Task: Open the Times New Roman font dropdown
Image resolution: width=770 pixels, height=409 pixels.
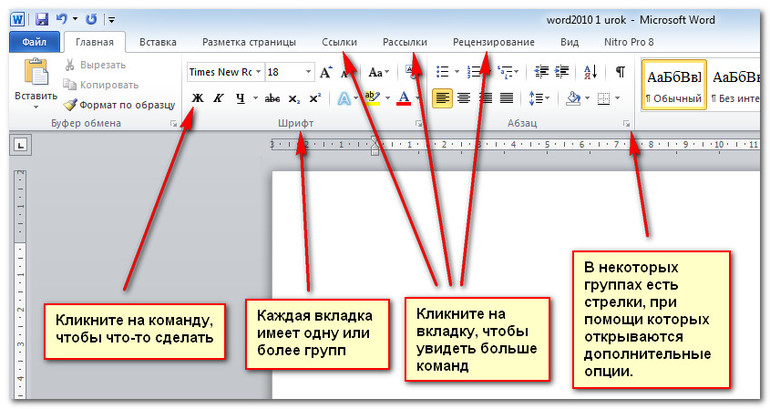Action: (x=259, y=72)
